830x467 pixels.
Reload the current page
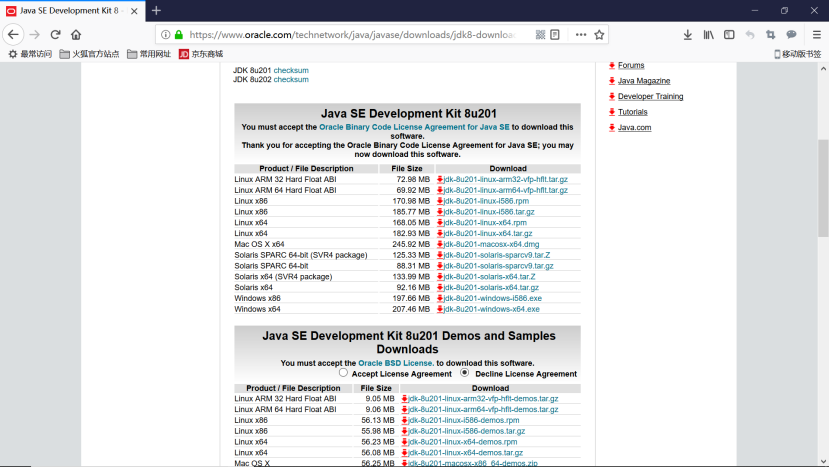[56, 35]
